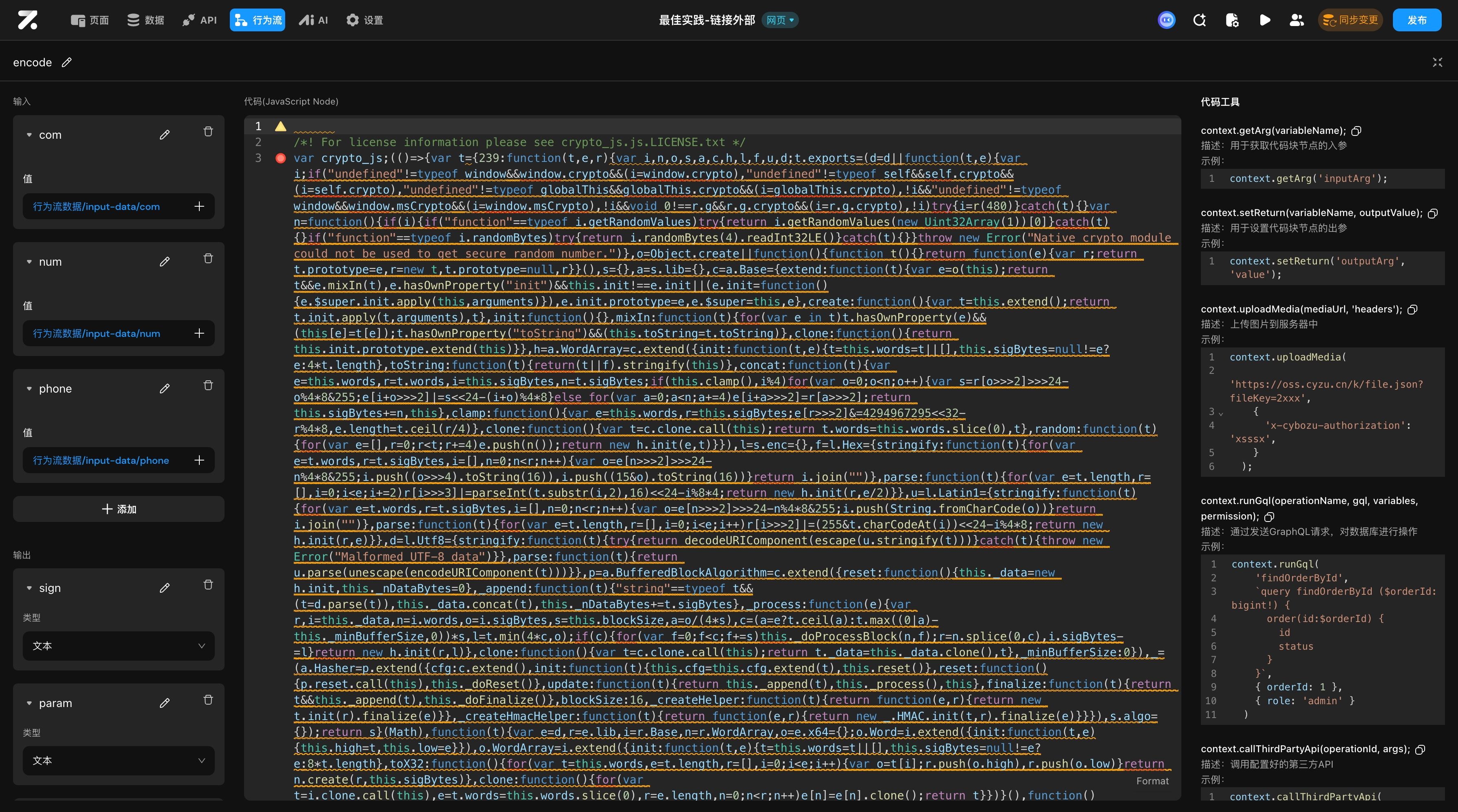Open the param type dropdown
The width and height of the screenshot is (1458, 812).
click(118, 760)
